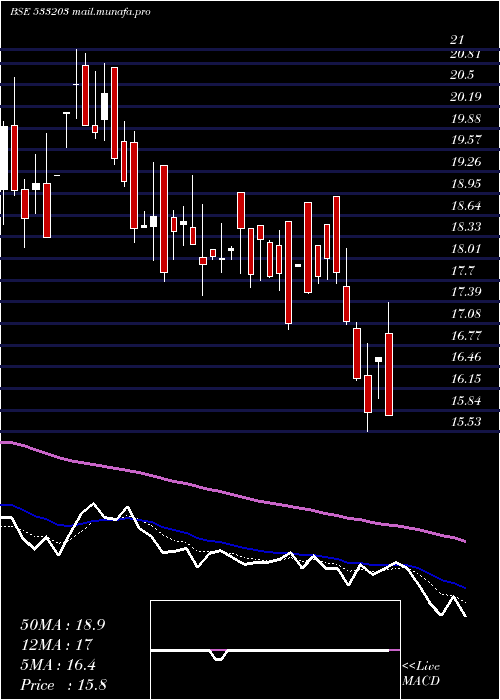The image size is (500, 700).
Task: Click the 17.7 price axis label
Action: point(462,270)
